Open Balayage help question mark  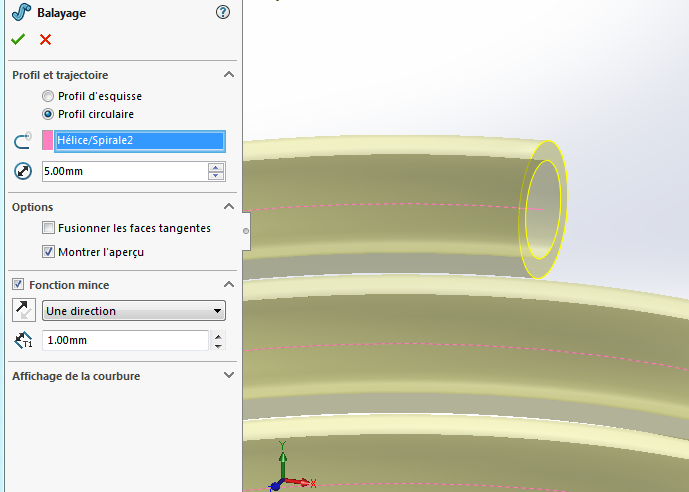(x=223, y=12)
